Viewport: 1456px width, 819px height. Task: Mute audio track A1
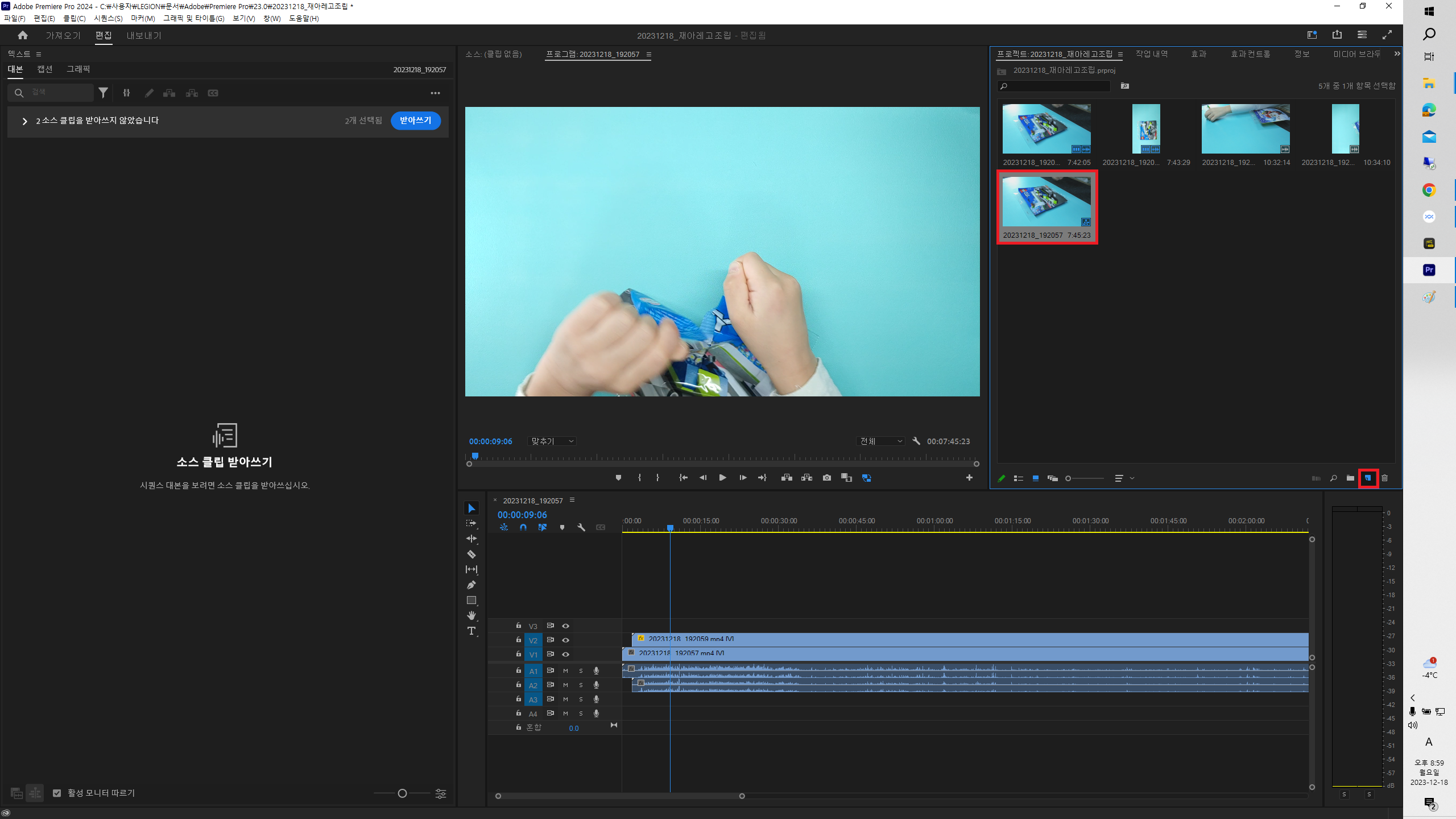565,671
